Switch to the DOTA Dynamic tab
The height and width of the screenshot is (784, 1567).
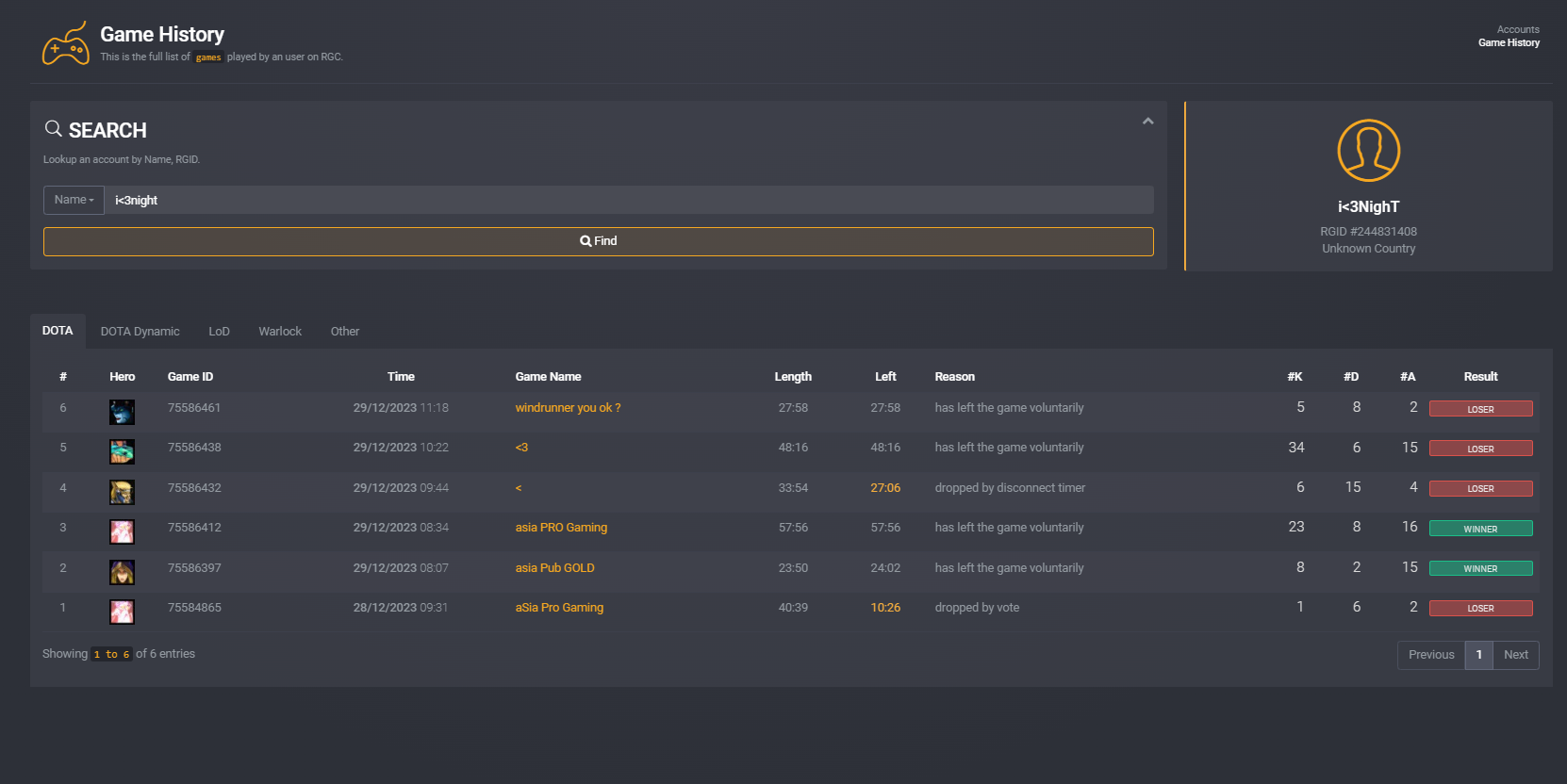140,332
